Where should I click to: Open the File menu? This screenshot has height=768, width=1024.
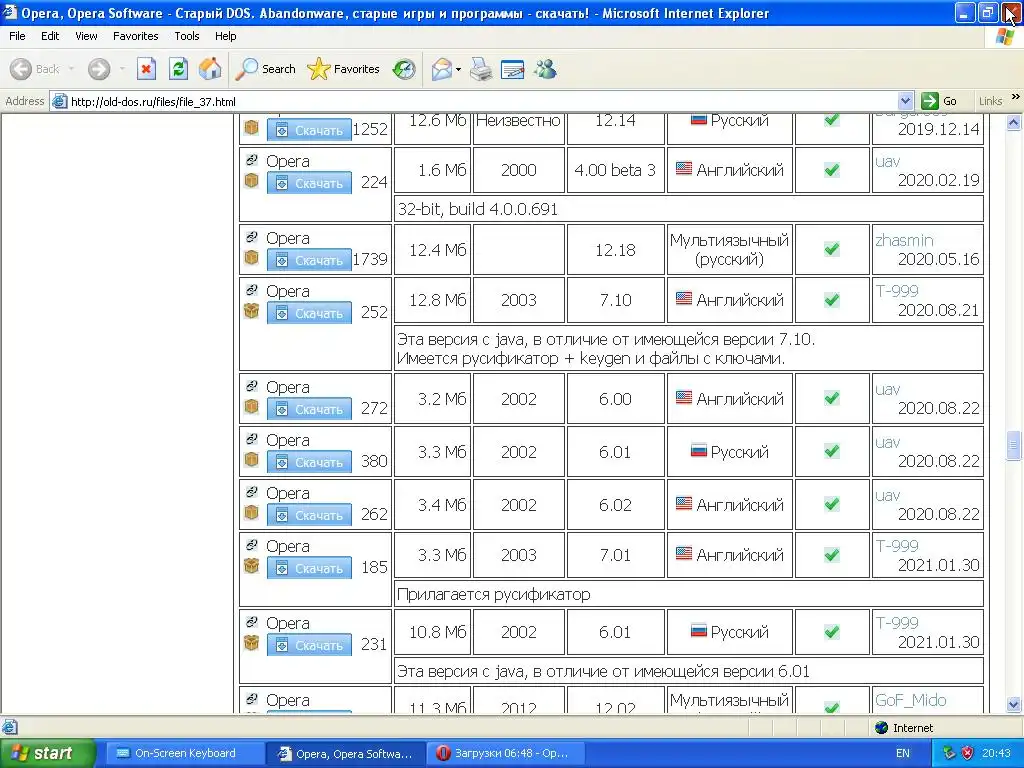pos(18,36)
